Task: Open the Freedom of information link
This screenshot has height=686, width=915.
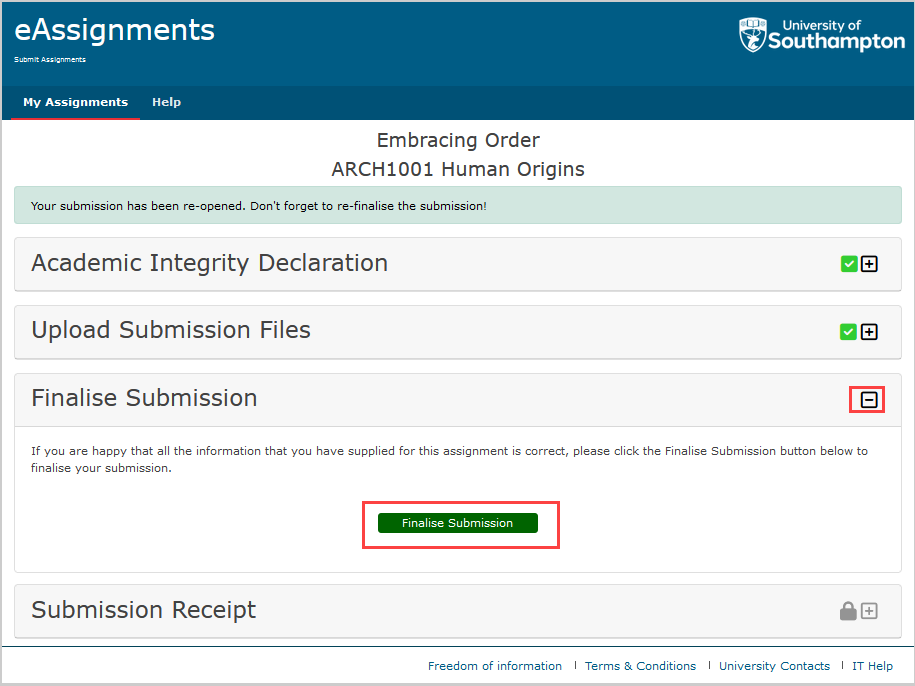Action: [x=494, y=665]
